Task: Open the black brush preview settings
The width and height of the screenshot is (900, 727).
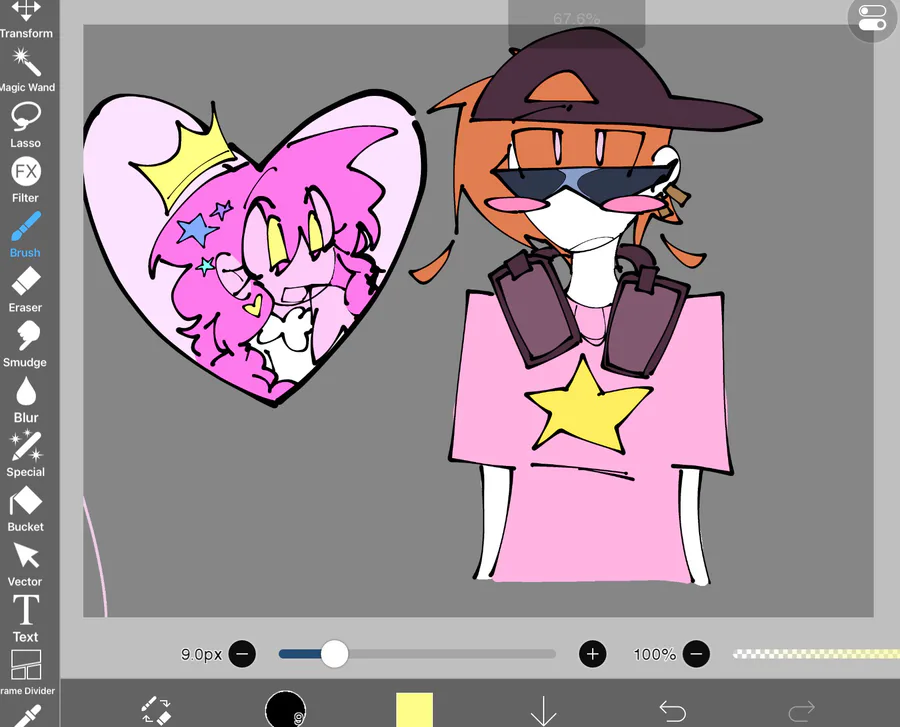Action: point(285,710)
